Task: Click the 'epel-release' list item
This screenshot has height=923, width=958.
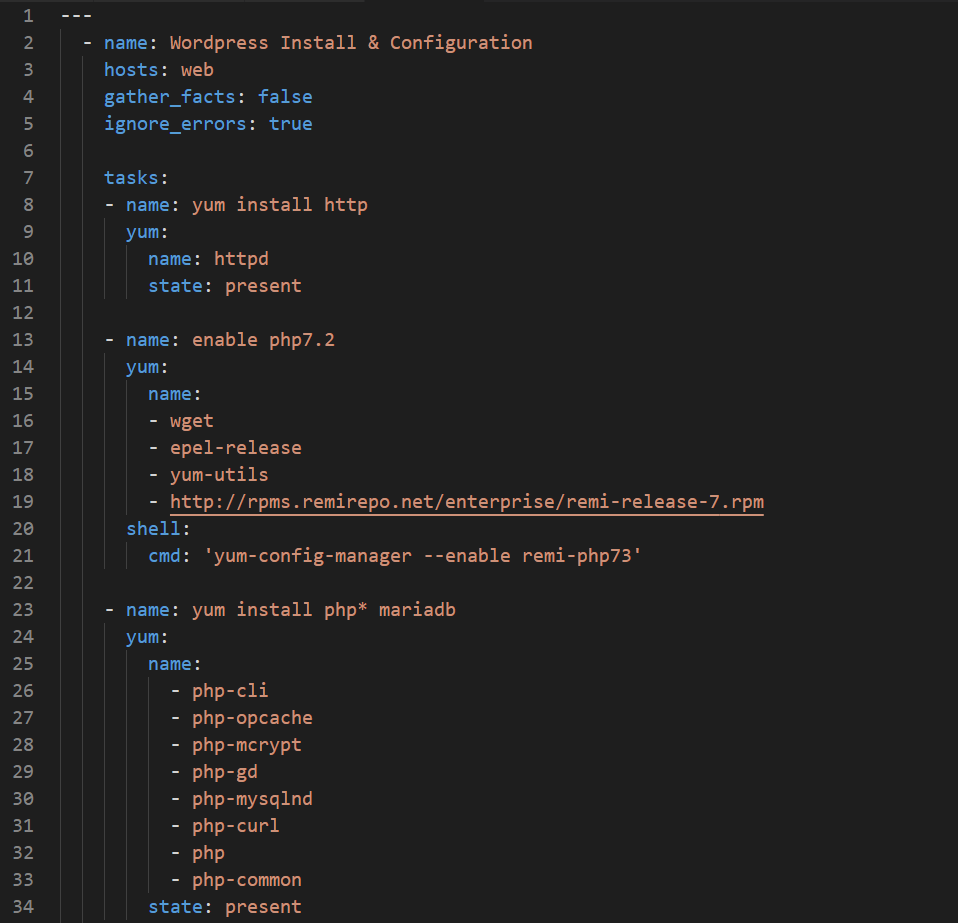Action: point(236,448)
